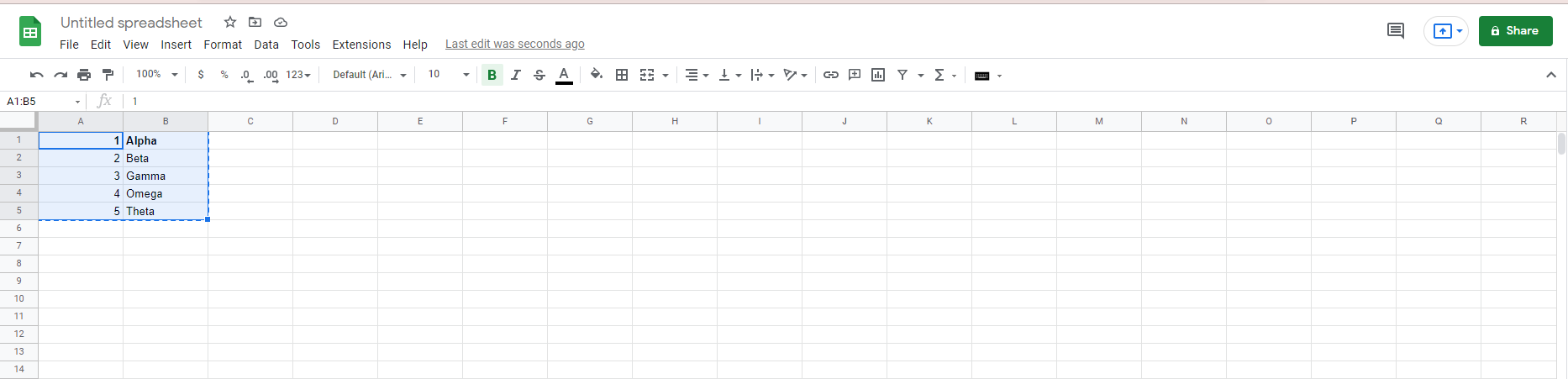The height and width of the screenshot is (379, 1568).
Task: Open the Format menu
Action: tap(223, 45)
